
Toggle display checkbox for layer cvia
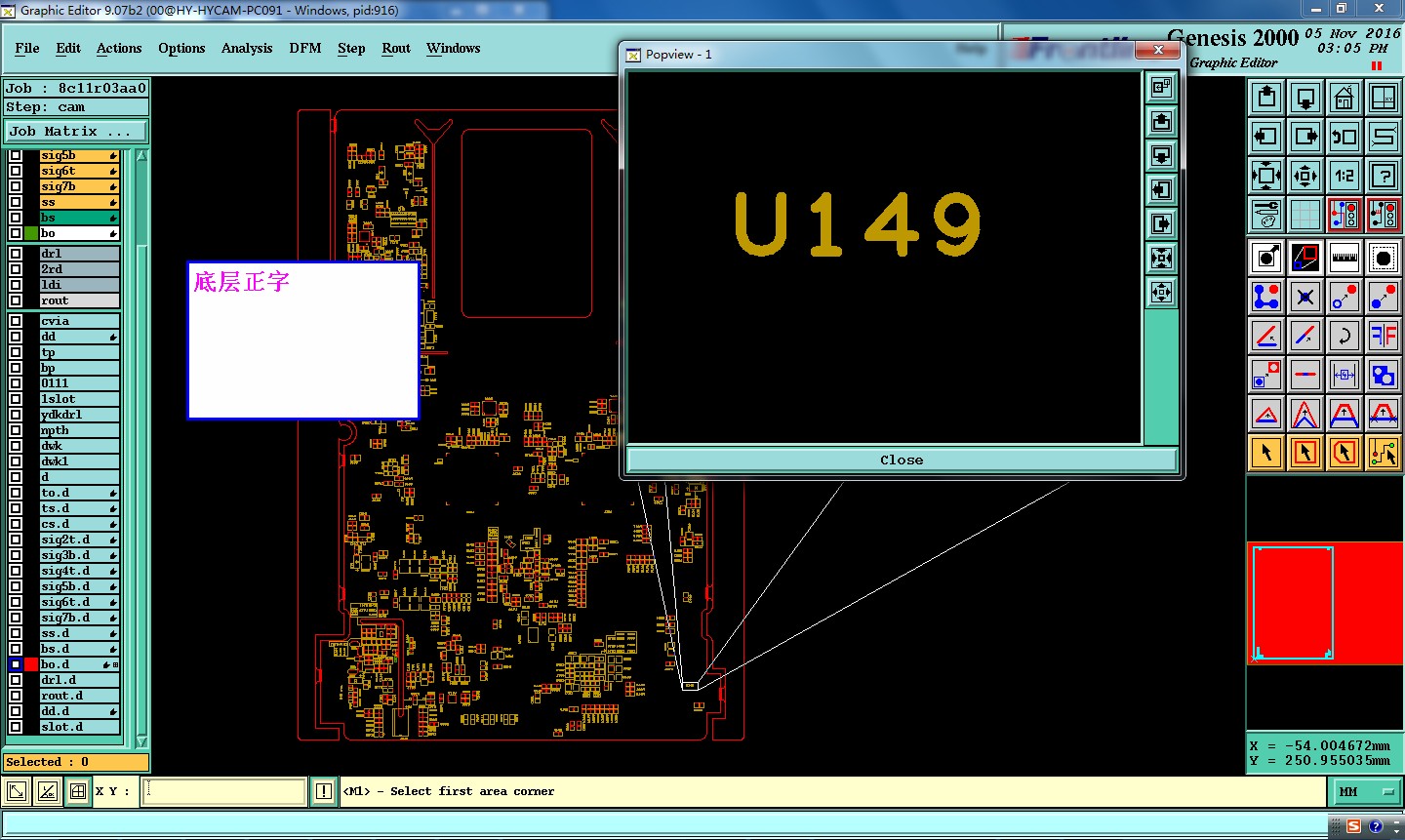point(16,321)
